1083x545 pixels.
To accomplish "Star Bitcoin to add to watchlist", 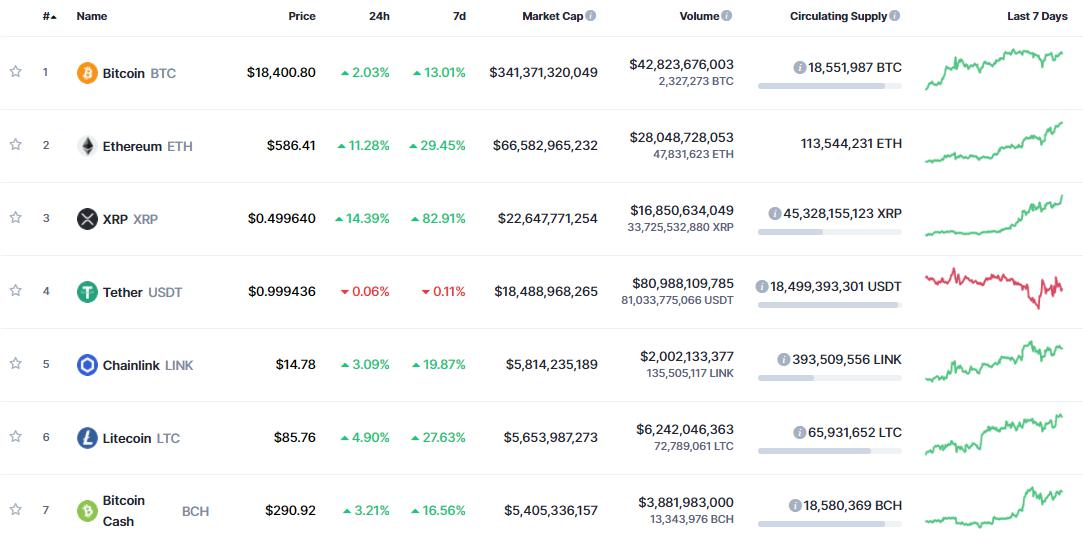I will tap(16, 72).
